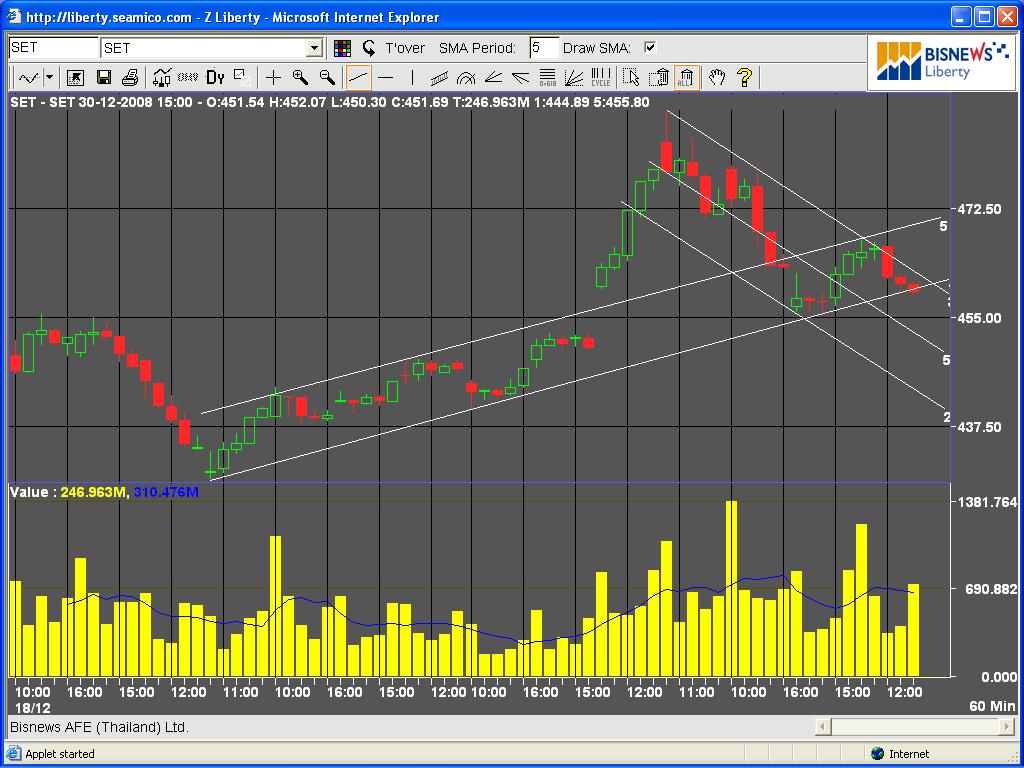Click the 18/12 date label
The width and height of the screenshot is (1024, 768).
tap(33, 708)
